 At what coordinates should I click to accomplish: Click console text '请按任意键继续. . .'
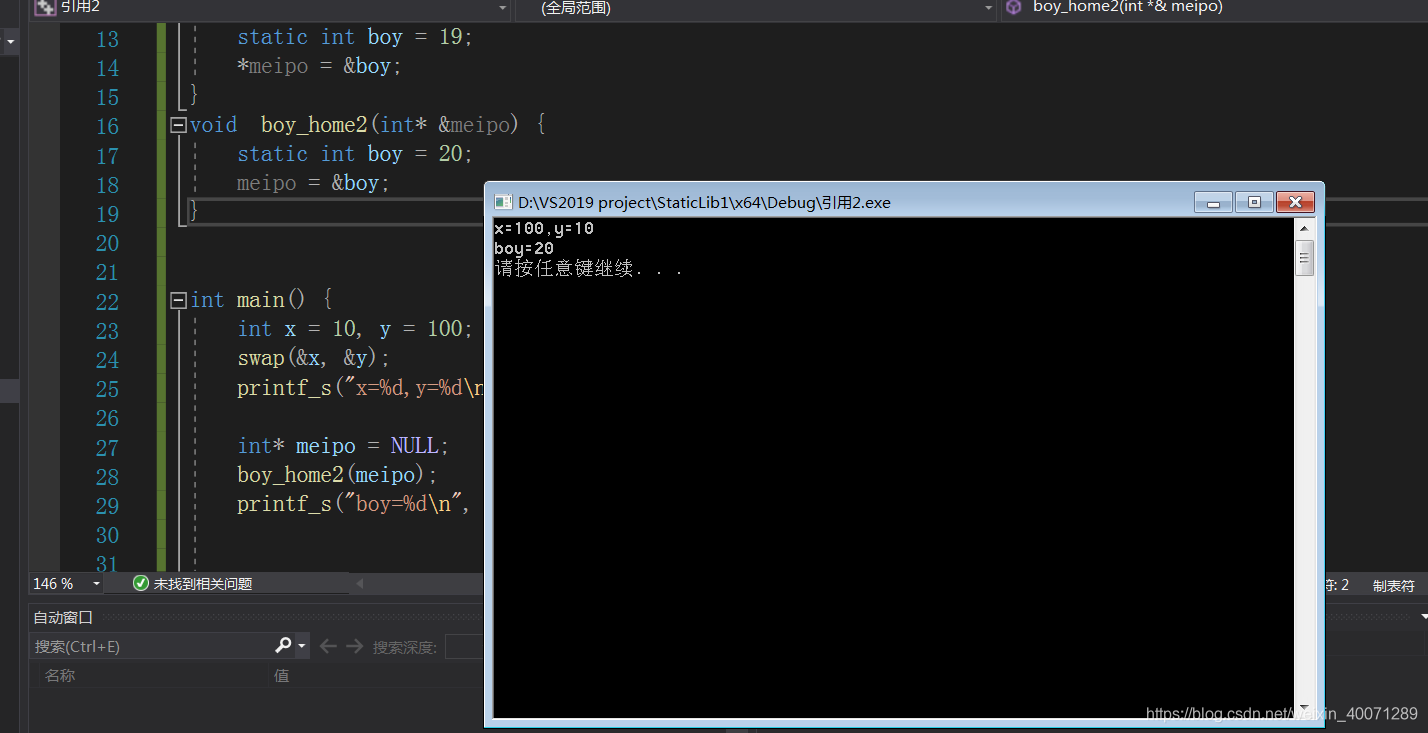589,268
